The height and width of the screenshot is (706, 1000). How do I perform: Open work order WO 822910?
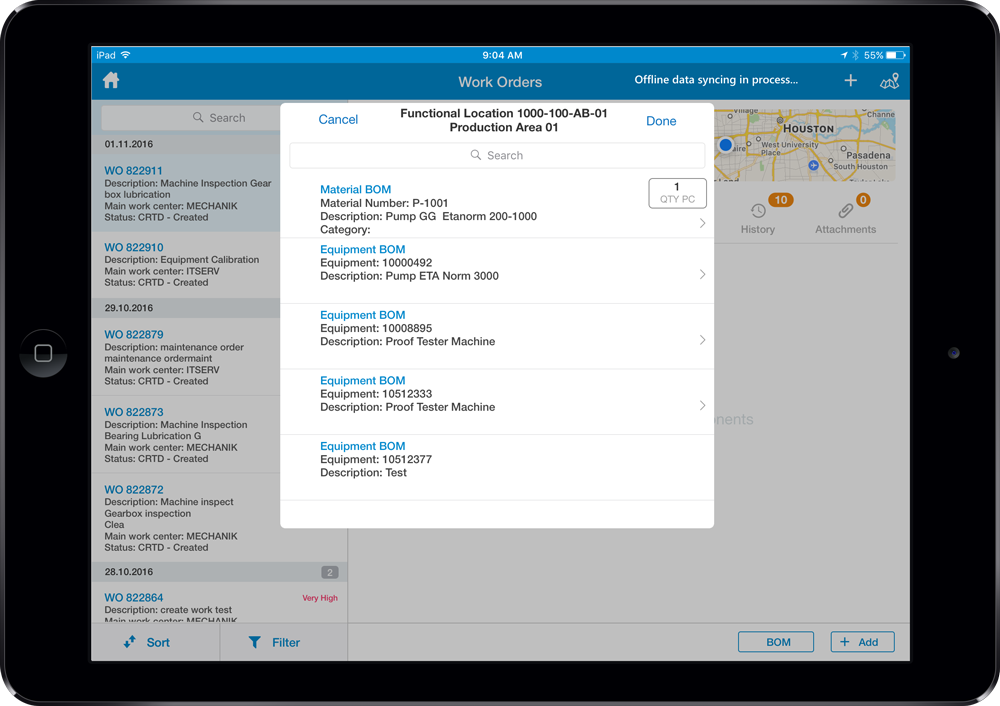[186, 265]
